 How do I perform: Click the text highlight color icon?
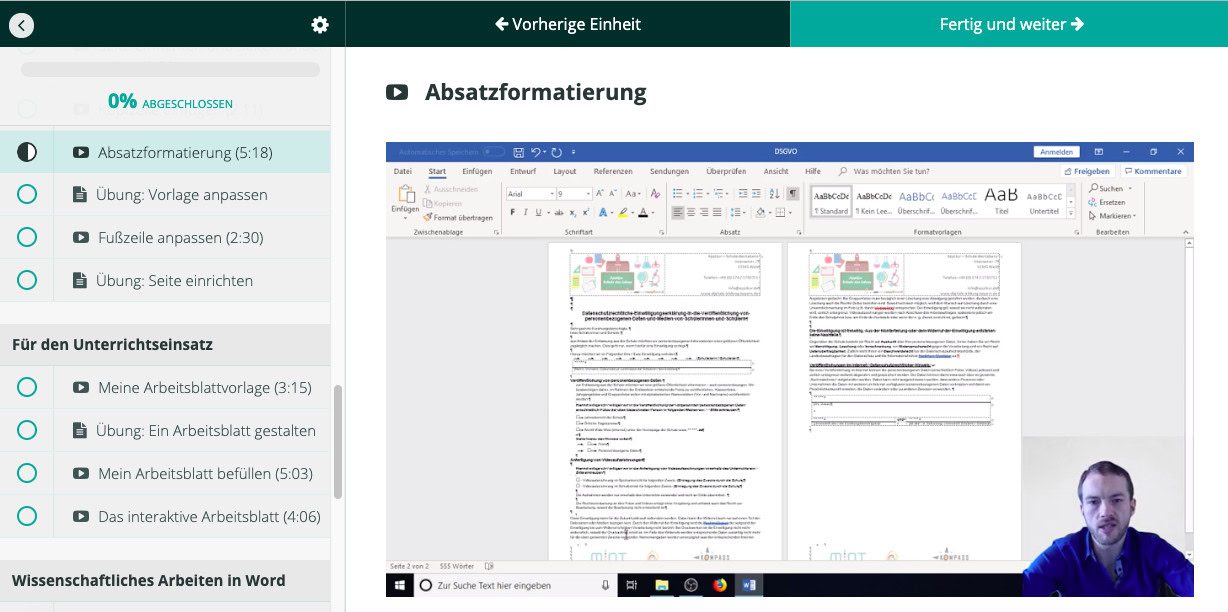pos(622,212)
